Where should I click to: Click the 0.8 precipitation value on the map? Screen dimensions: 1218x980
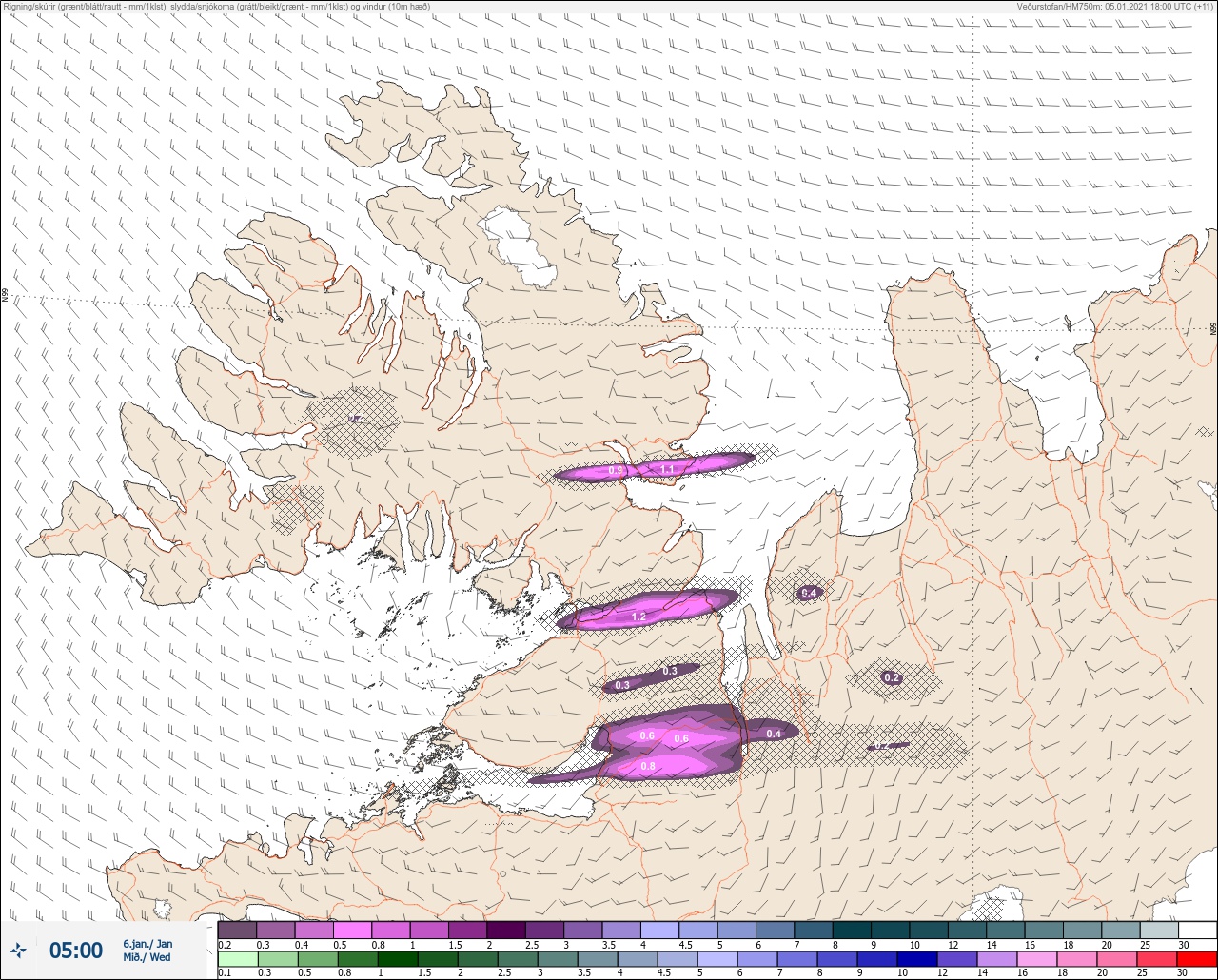tap(648, 766)
